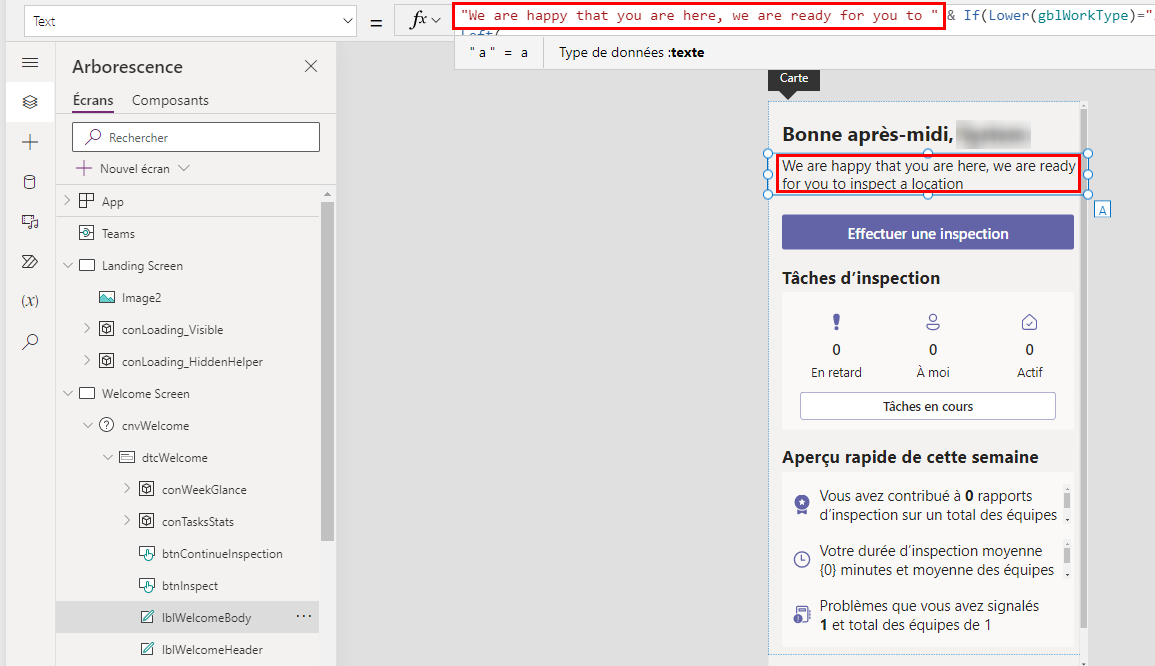The image size is (1155, 666).
Task: Select lblWelcomeBody tree item
Action: click(x=206, y=617)
